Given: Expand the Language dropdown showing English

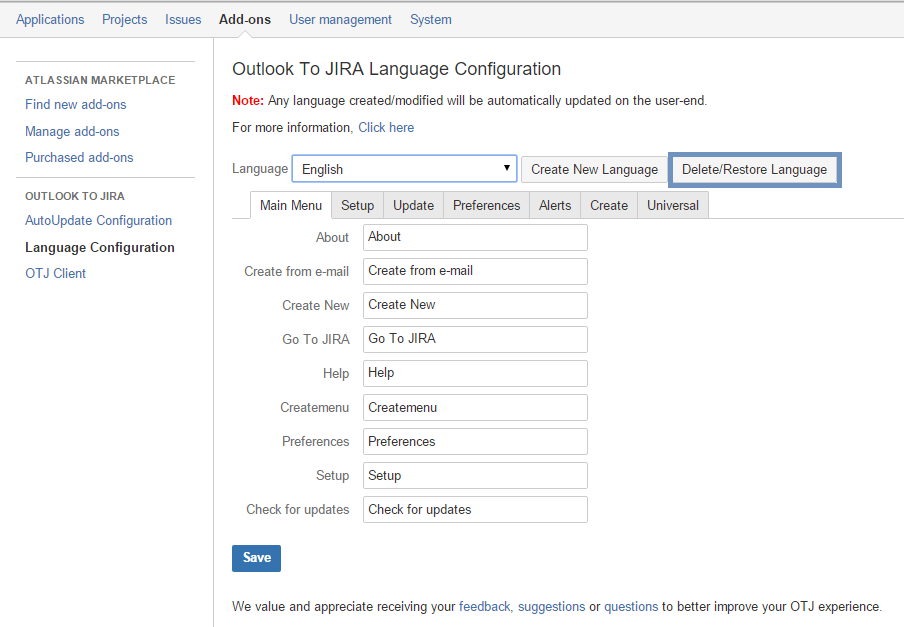Looking at the screenshot, I should 404,169.
